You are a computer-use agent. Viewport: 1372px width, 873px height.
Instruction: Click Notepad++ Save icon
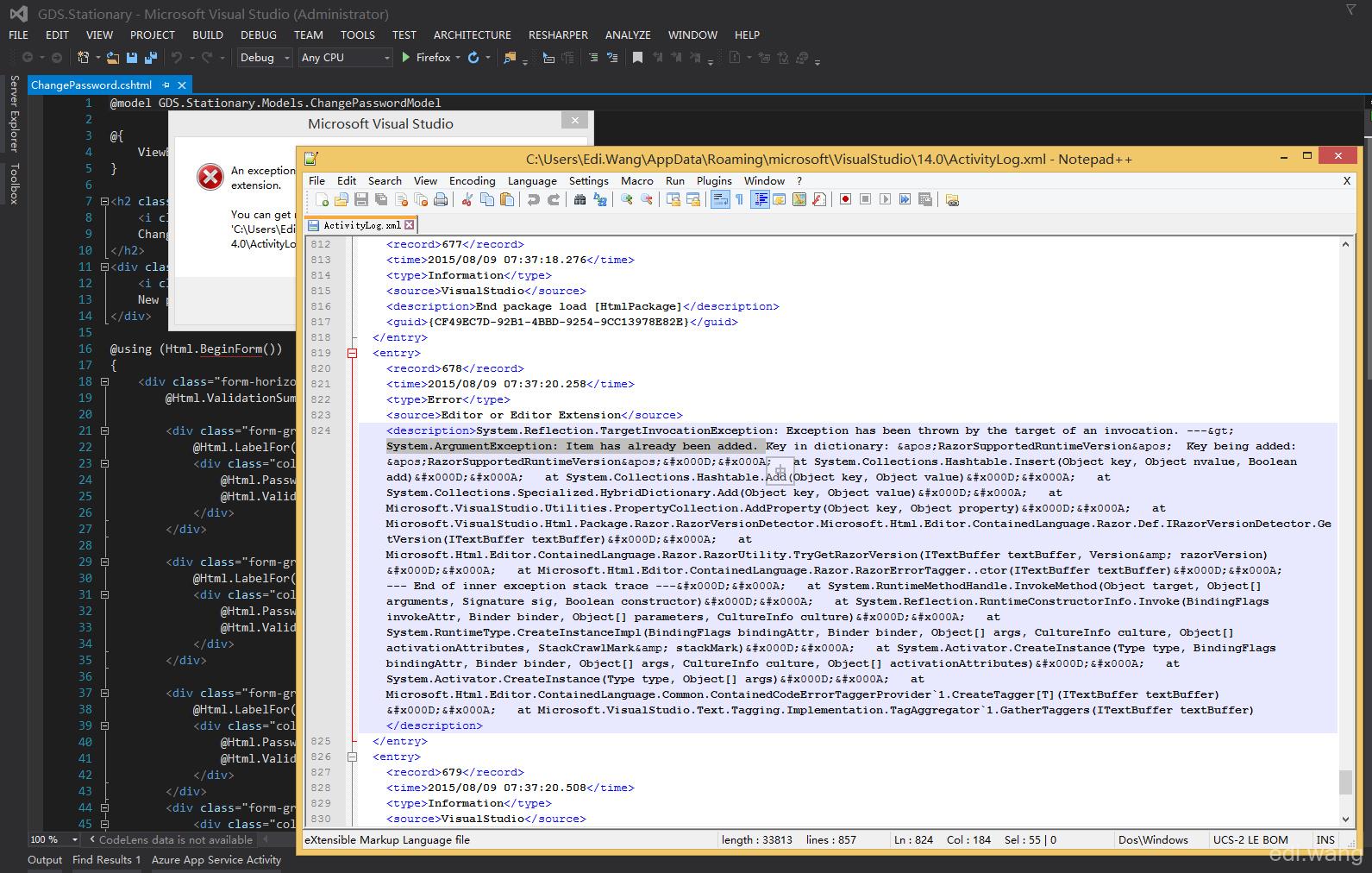[361, 199]
